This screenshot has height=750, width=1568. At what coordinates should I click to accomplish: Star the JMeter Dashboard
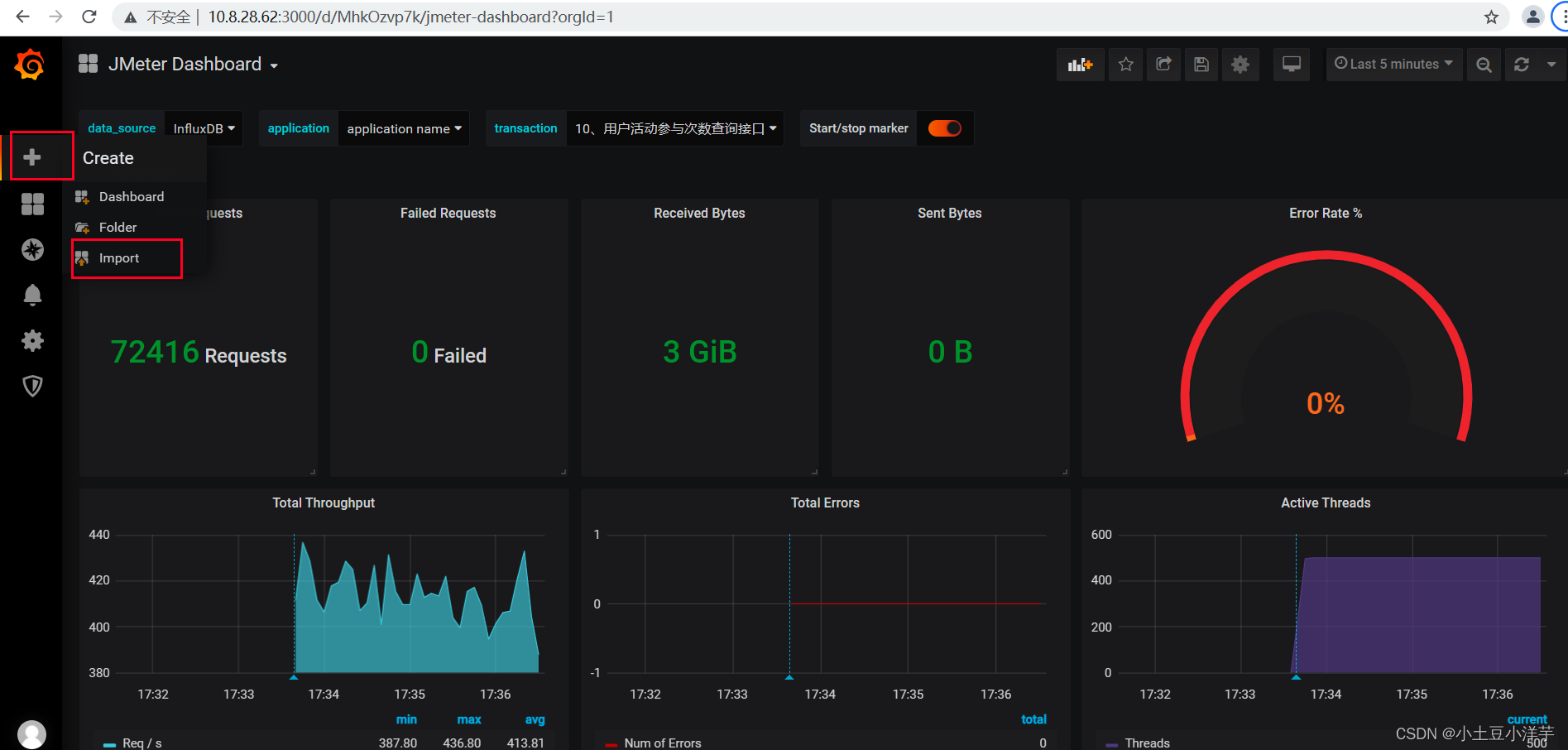[1126, 65]
